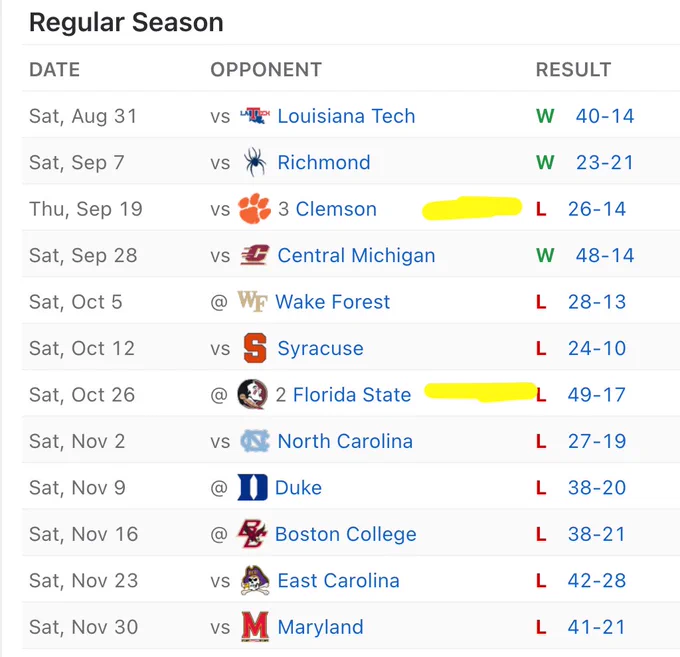Click the Maryland M logo
The height and width of the screenshot is (657, 680).
click(x=255, y=627)
